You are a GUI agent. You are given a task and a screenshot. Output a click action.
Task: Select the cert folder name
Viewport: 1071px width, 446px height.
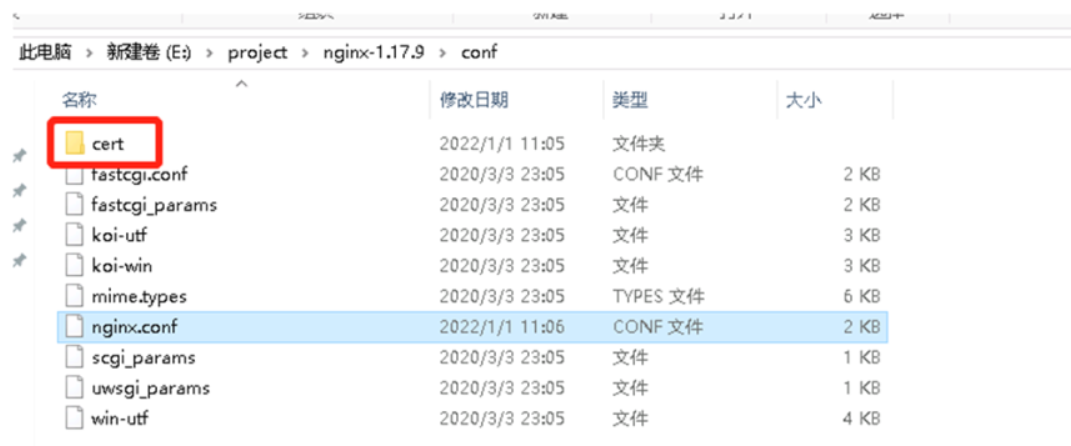pyautogui.click(x=108, y=144)
